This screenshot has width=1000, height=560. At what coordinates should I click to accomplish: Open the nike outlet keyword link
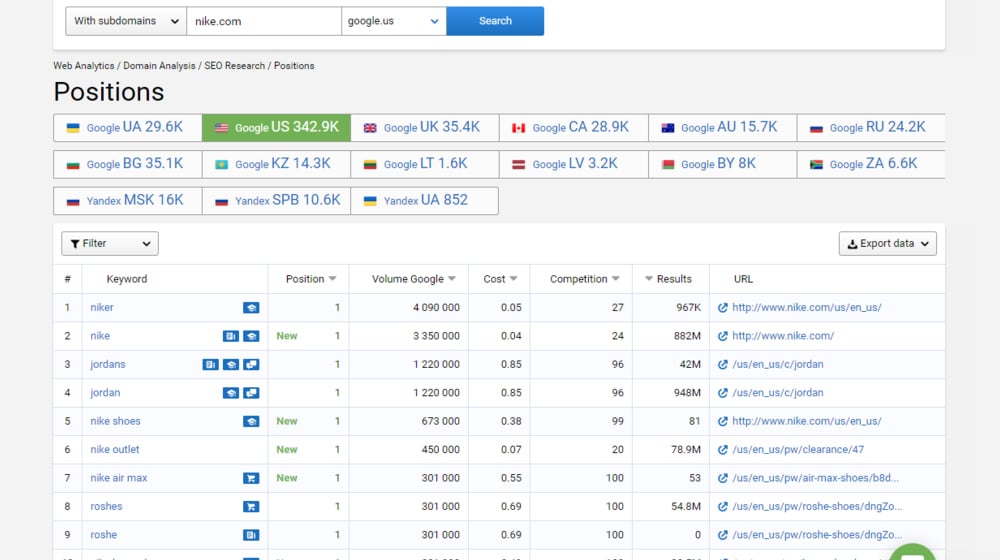point(115,450)
